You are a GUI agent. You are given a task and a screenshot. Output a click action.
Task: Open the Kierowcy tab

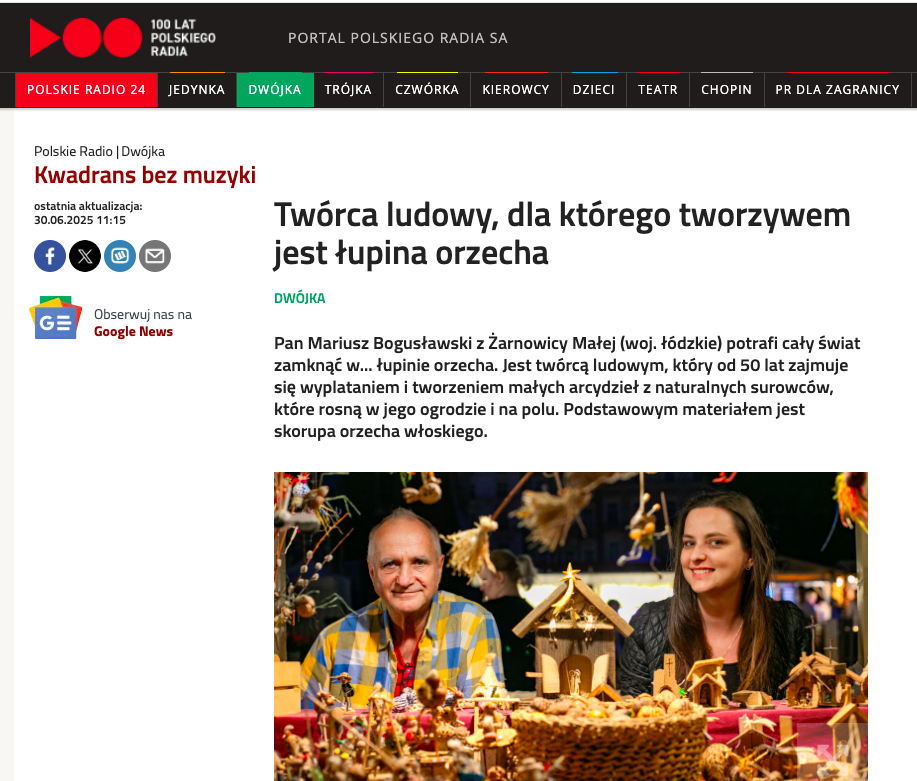point(516,90)
